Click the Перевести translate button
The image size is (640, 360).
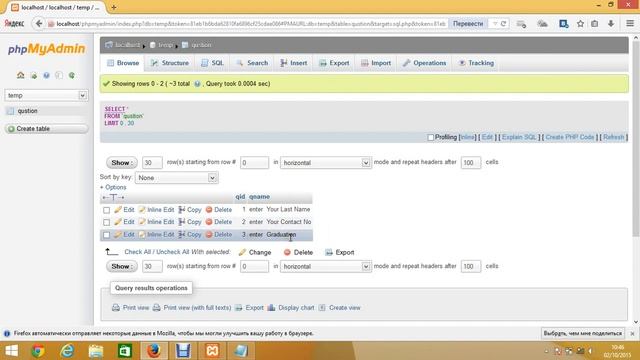[468, 24]
